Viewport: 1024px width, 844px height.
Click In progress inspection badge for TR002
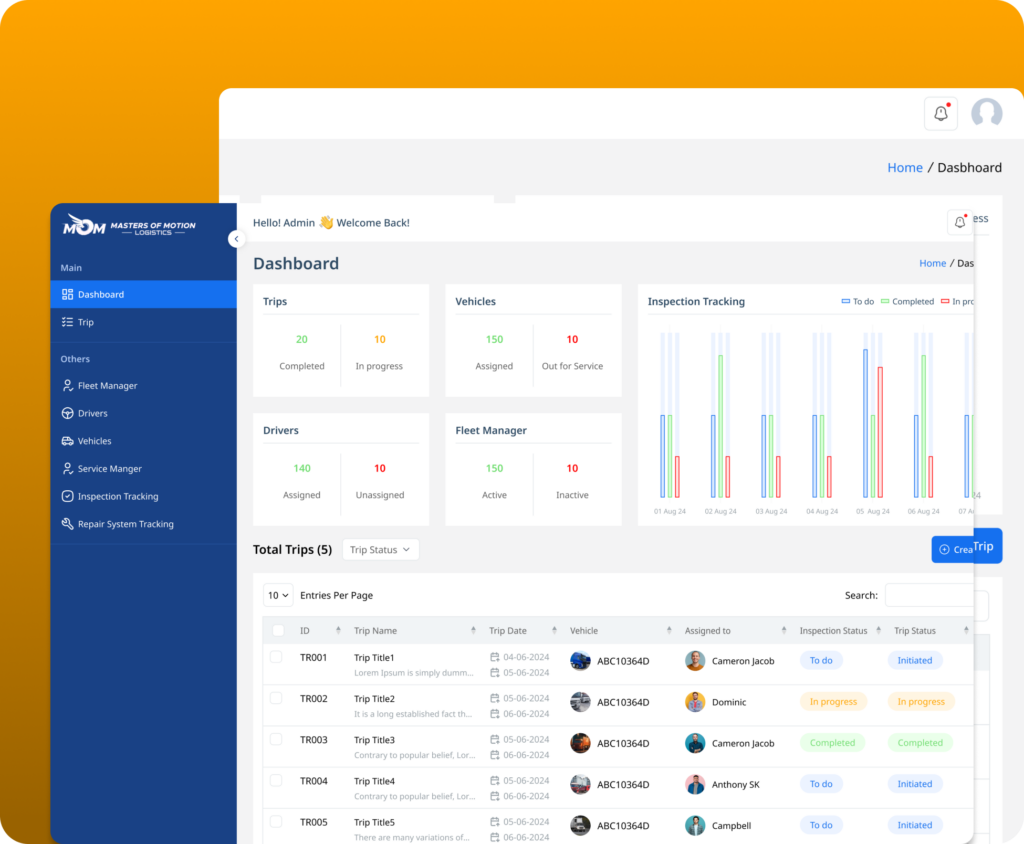833,702
